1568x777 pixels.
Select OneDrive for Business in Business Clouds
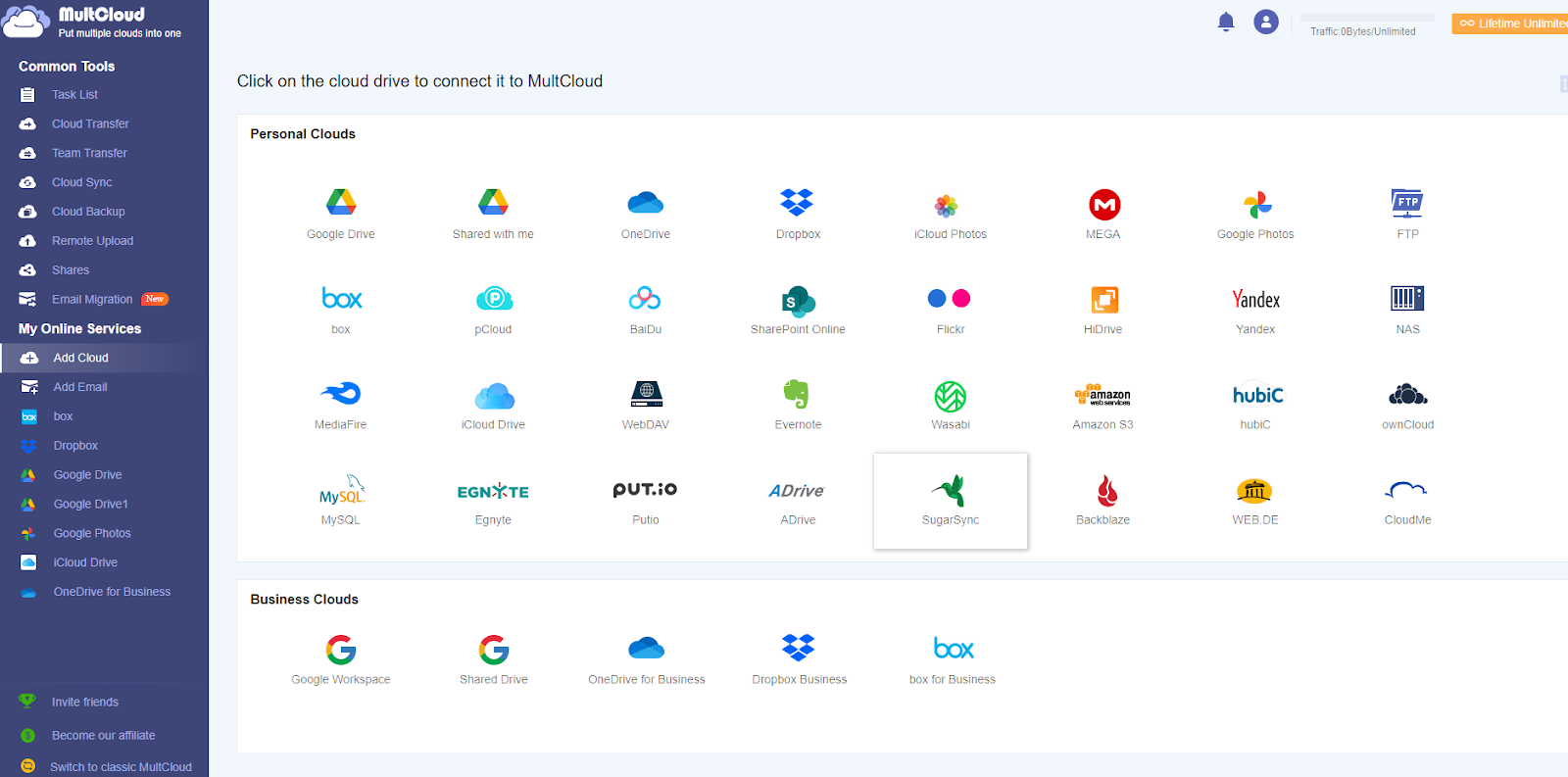coord(647,648)
